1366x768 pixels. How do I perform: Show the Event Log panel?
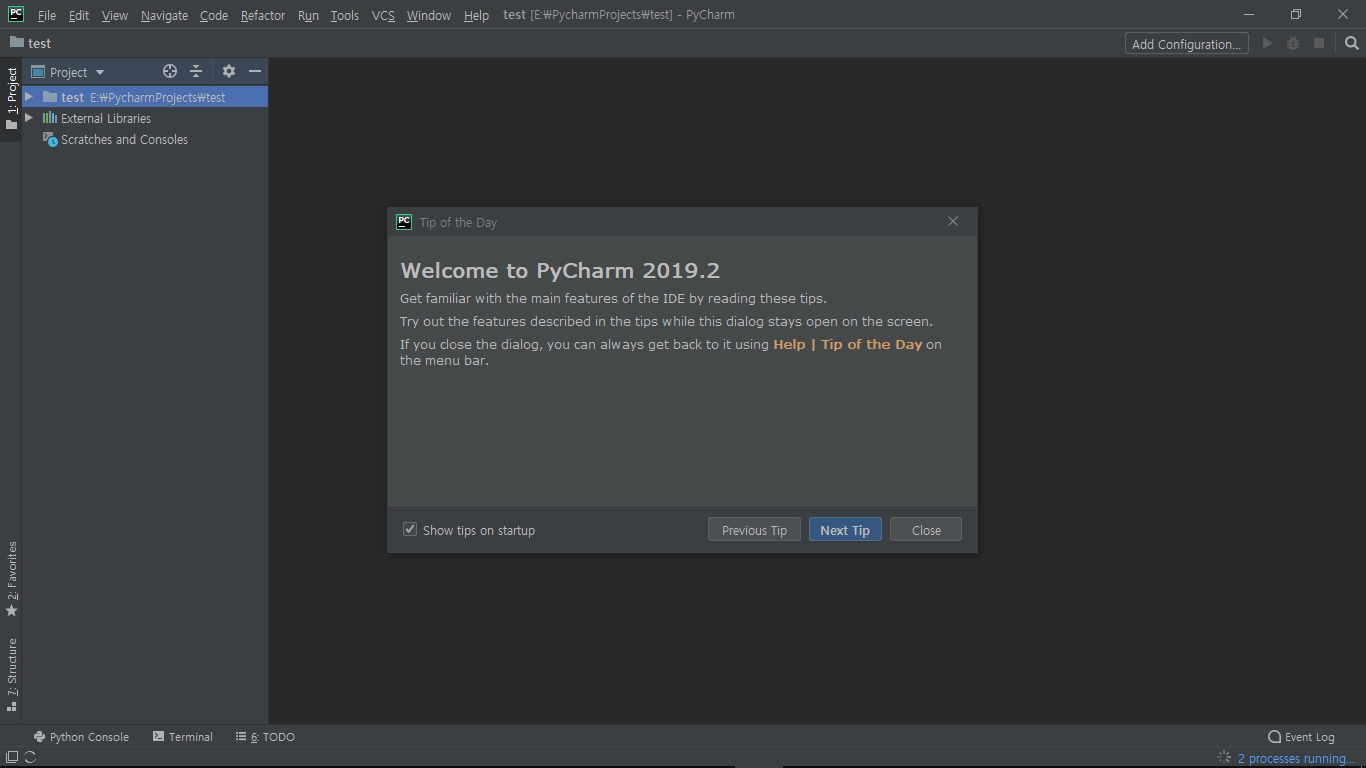[1302, 737]
